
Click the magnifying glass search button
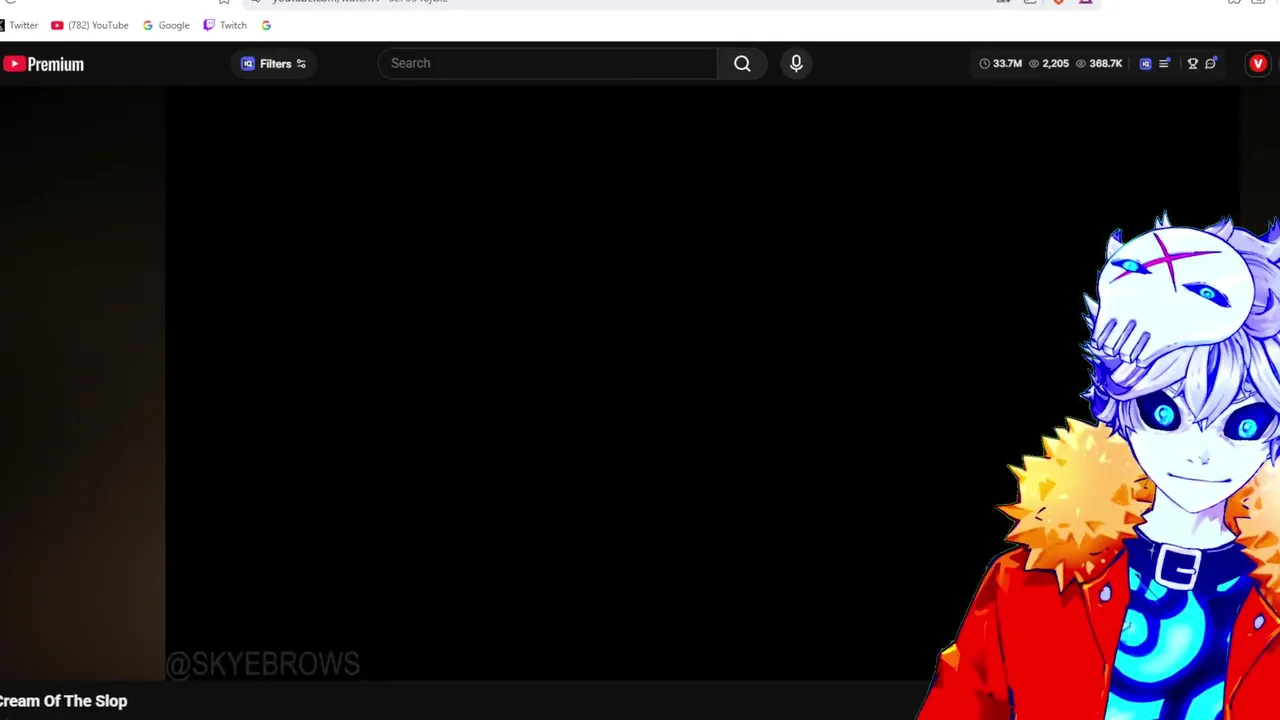[x=742, y=63]
